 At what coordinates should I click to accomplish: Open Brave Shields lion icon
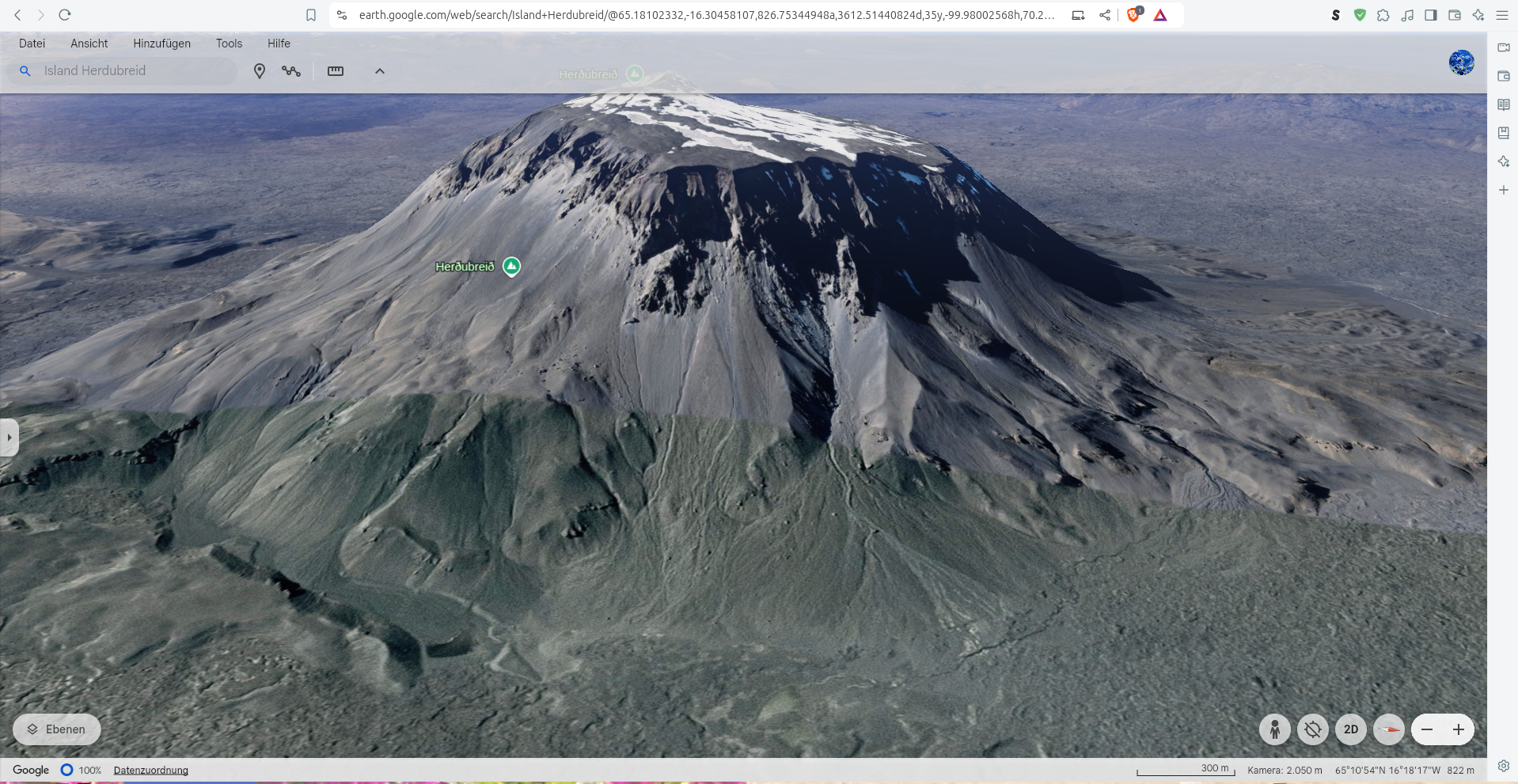point(1134,15)
